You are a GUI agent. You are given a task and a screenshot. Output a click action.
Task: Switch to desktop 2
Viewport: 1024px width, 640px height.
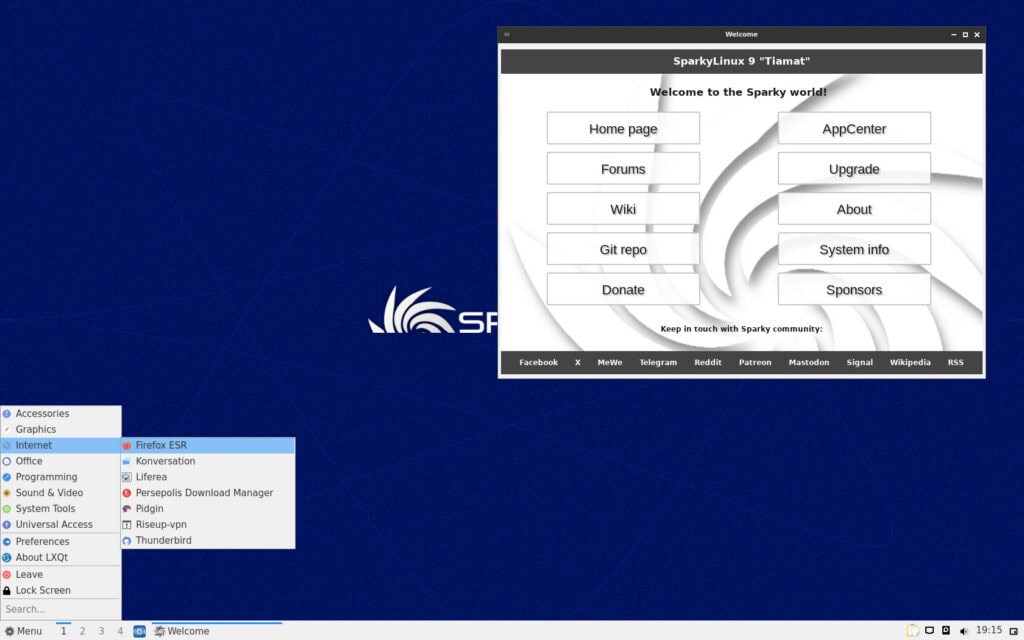(82, 631)
